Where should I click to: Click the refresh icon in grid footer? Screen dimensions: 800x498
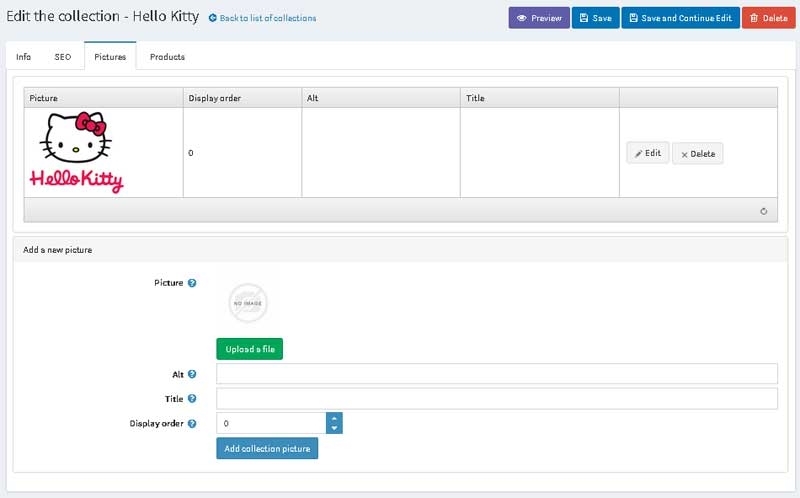(763, 211)
